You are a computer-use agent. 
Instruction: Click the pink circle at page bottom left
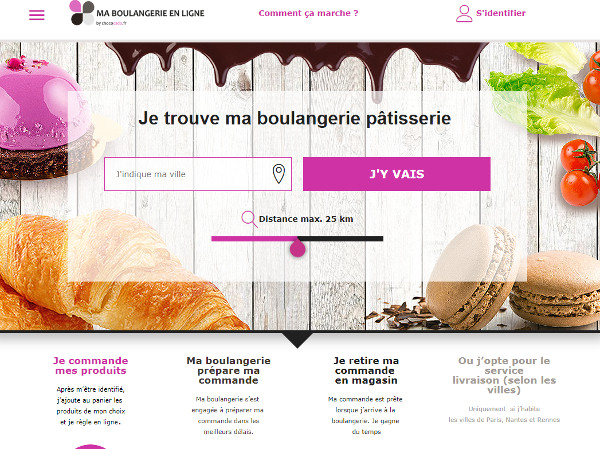pos(90,447)
